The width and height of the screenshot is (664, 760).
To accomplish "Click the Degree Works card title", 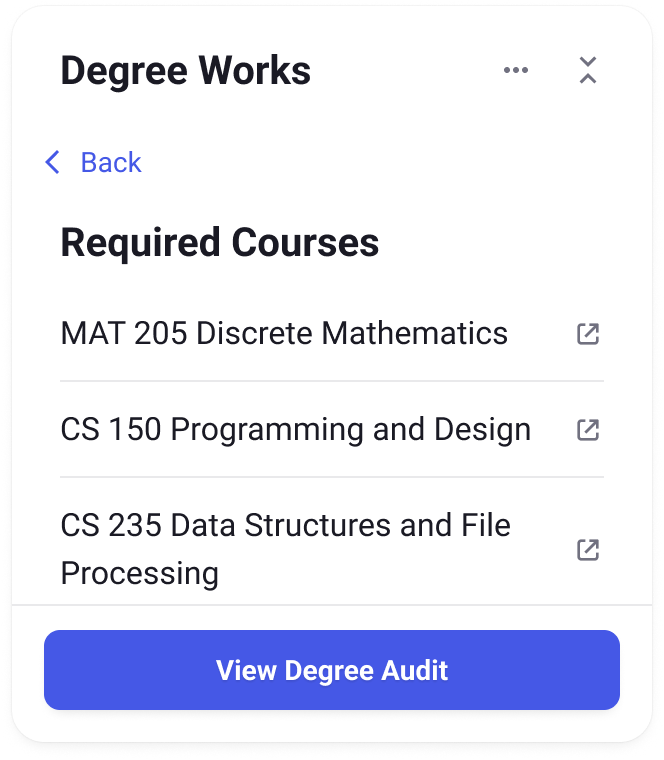I will 186,71.
